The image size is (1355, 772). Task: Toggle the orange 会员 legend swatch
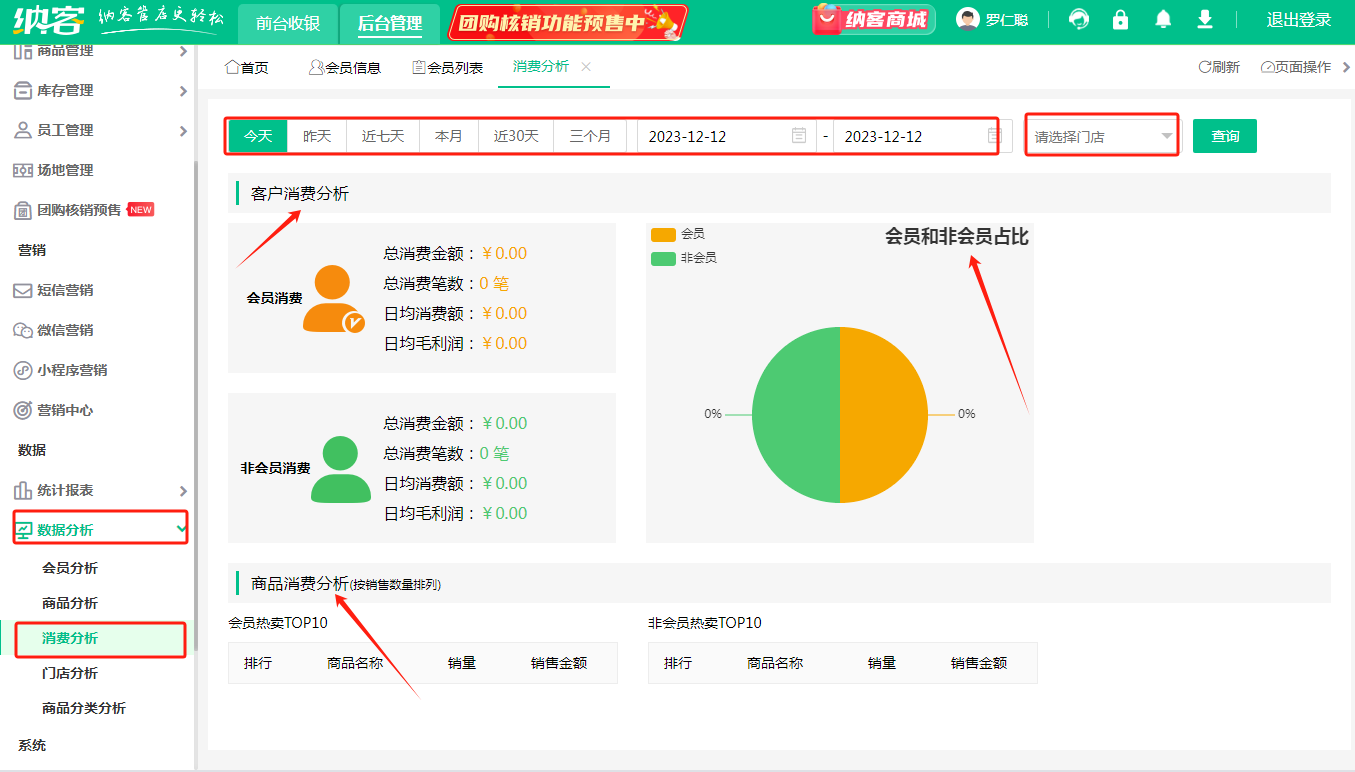click(663, 234)
